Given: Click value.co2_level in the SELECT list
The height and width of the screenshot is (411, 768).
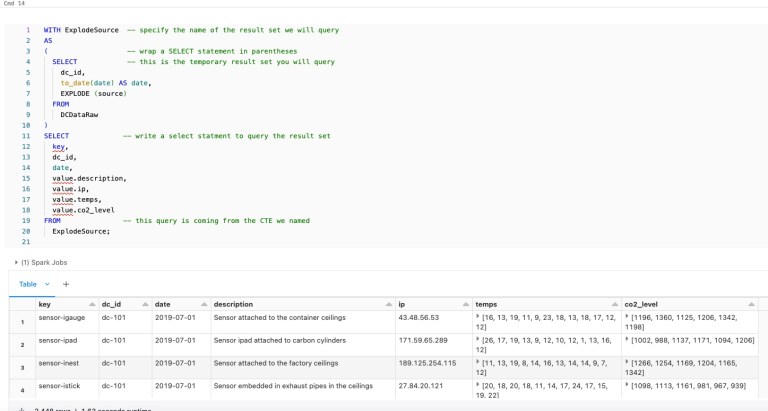Looking at the screenshot, I should click(83, 210).
